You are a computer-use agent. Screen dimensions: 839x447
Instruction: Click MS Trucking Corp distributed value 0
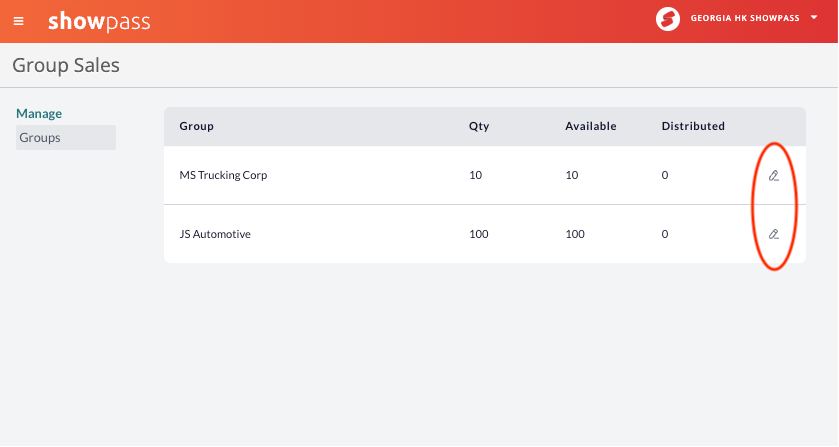(665, 175)
